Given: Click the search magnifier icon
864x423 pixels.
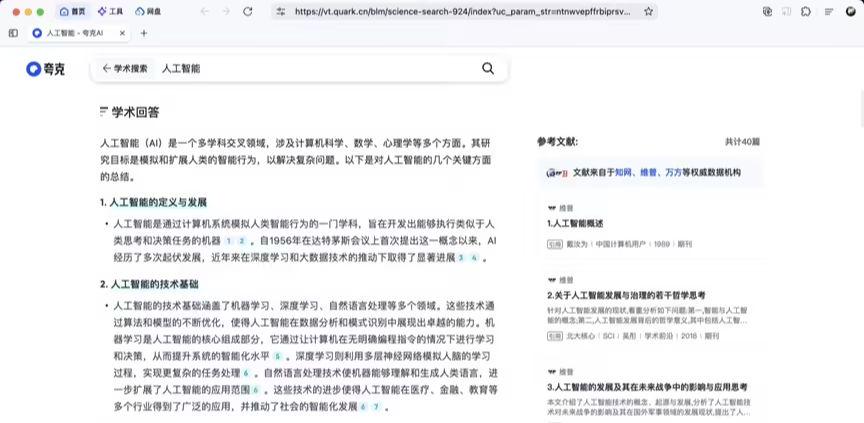Looking at the screenshot, I should (x=488, y=69).
